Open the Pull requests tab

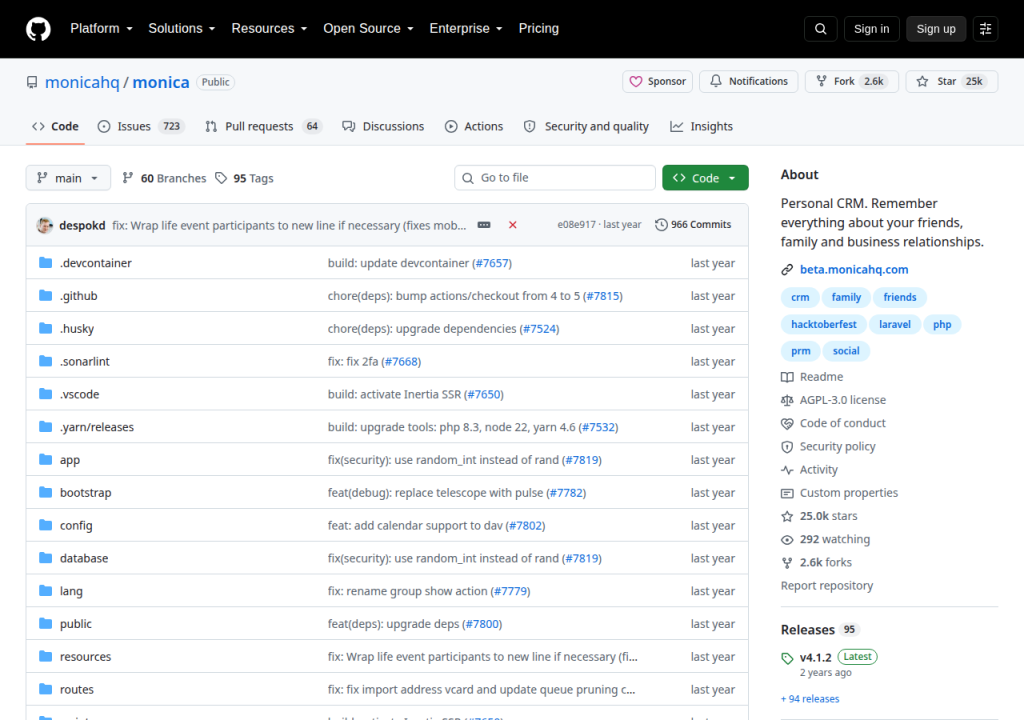pyautogui.click(x=263, y=126)
